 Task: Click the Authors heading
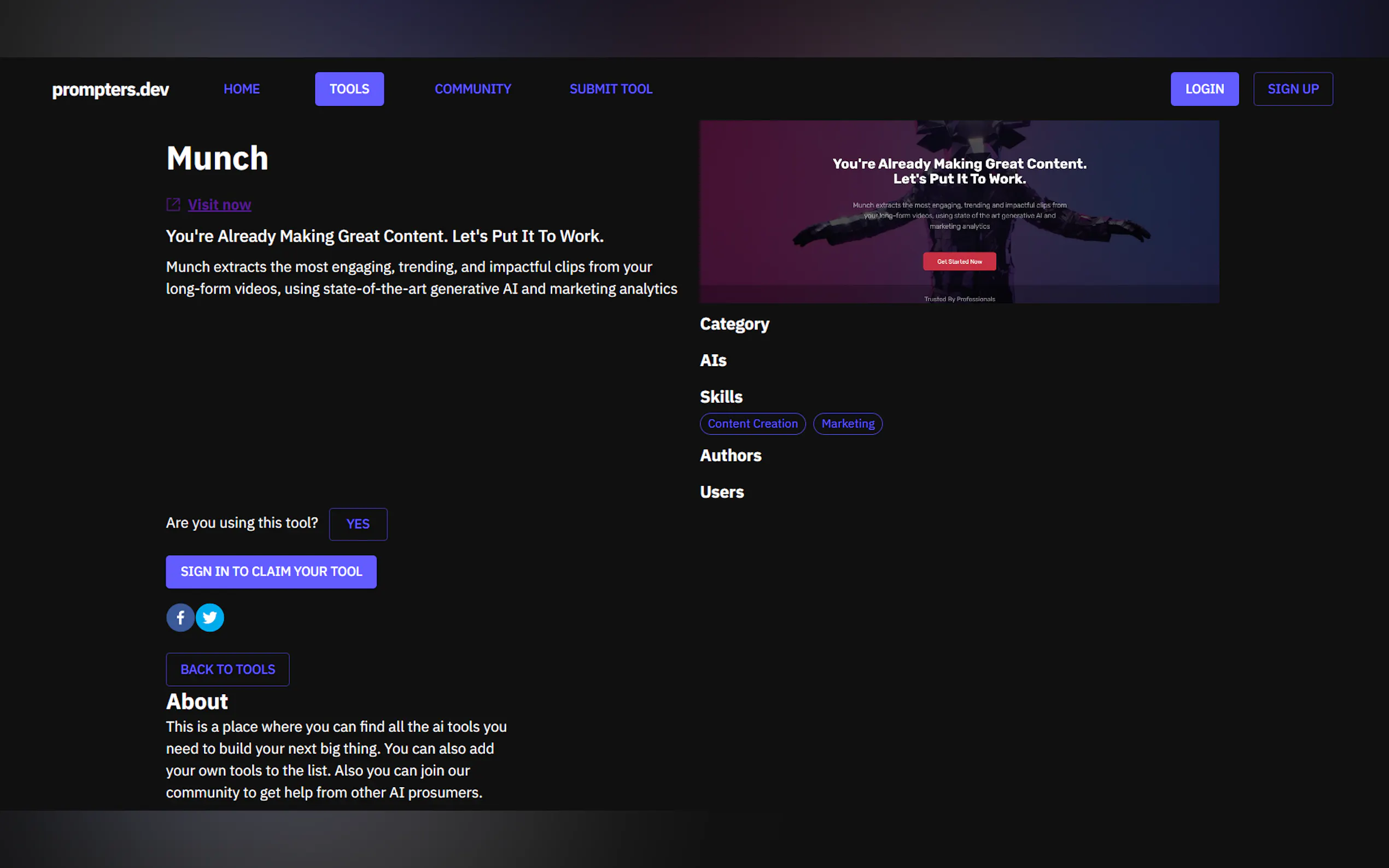coord(731,456)
